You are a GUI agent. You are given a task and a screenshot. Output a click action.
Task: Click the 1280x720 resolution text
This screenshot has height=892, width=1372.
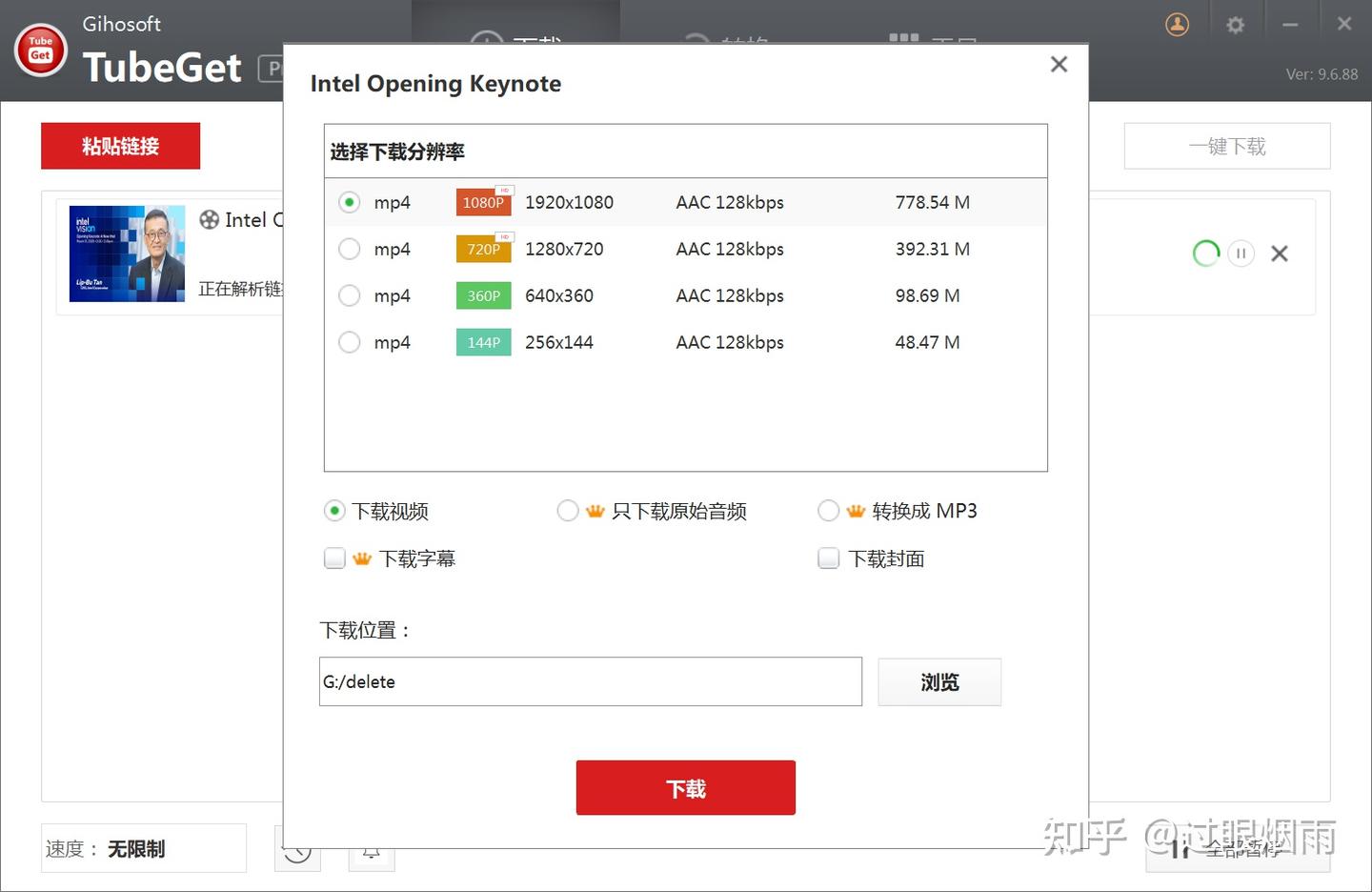564,249
